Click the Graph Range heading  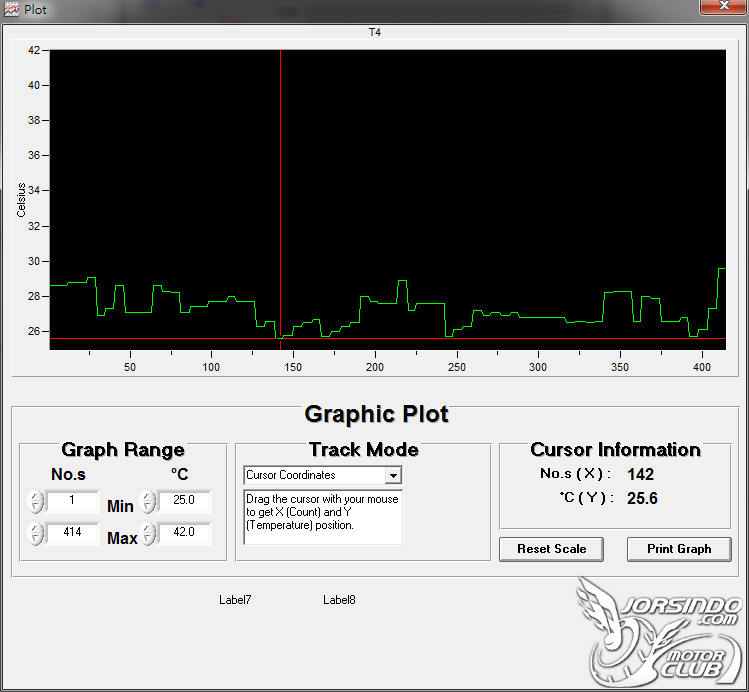[123, 450]
